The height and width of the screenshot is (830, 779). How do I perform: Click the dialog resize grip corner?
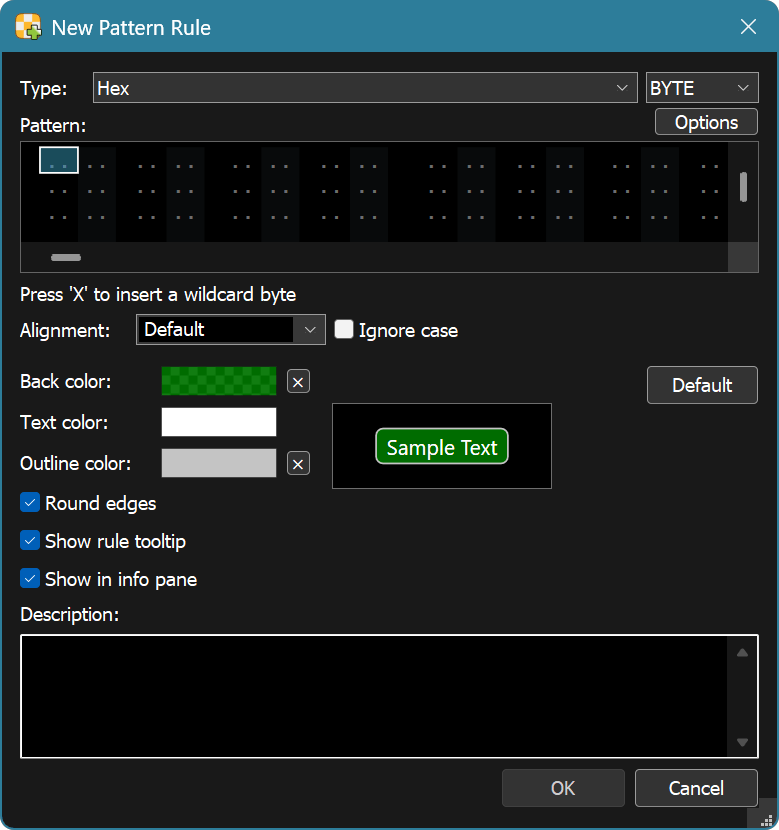click(766, 820)
